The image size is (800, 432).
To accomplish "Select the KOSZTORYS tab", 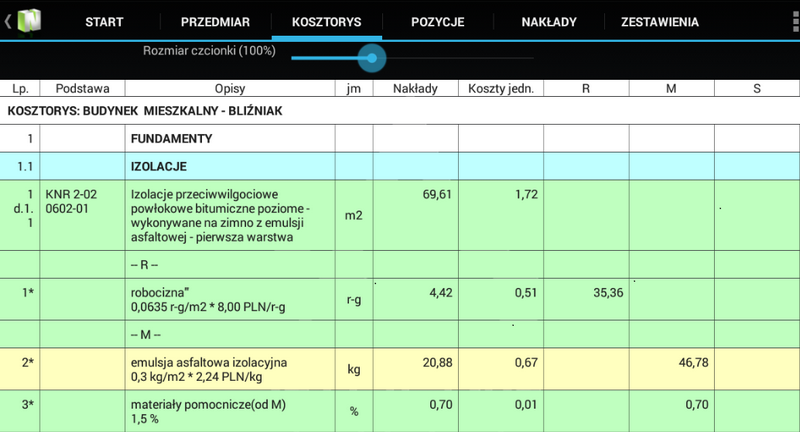I will point(327,22).
